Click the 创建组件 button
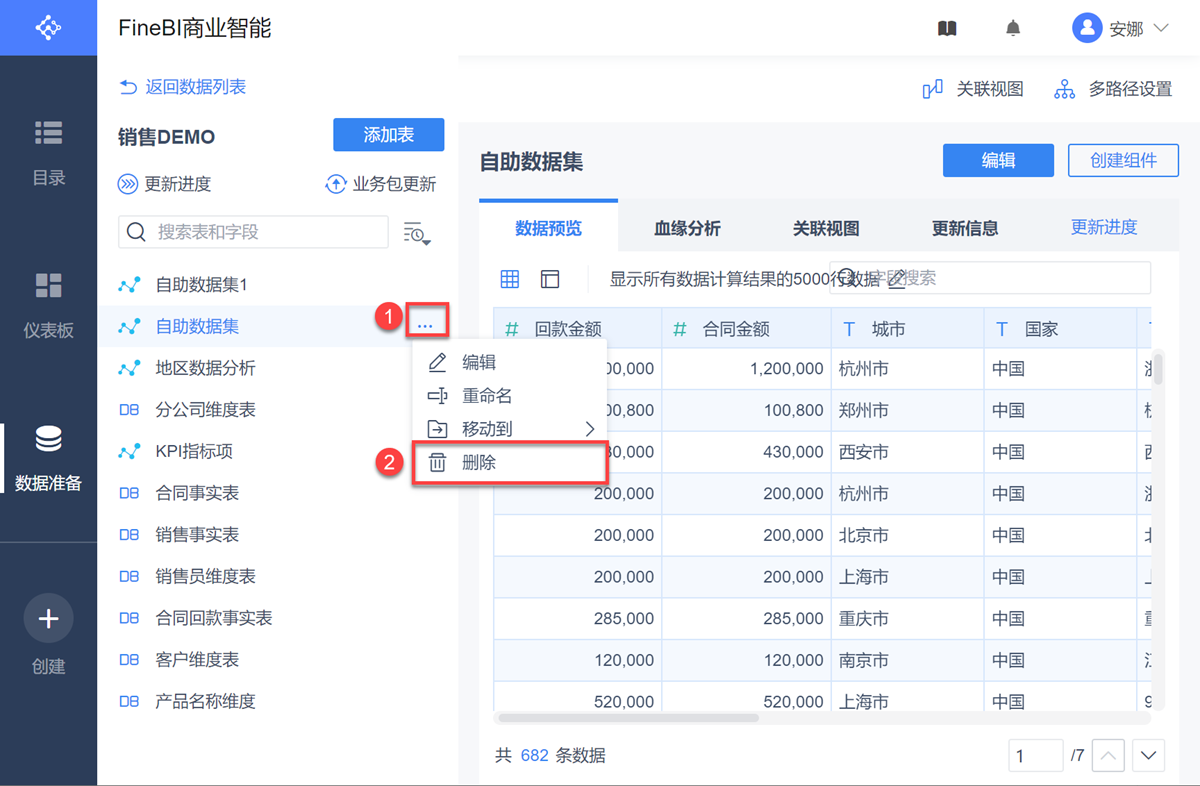The width and height of the screenshot is (1200, 786). coord(1123,160)
